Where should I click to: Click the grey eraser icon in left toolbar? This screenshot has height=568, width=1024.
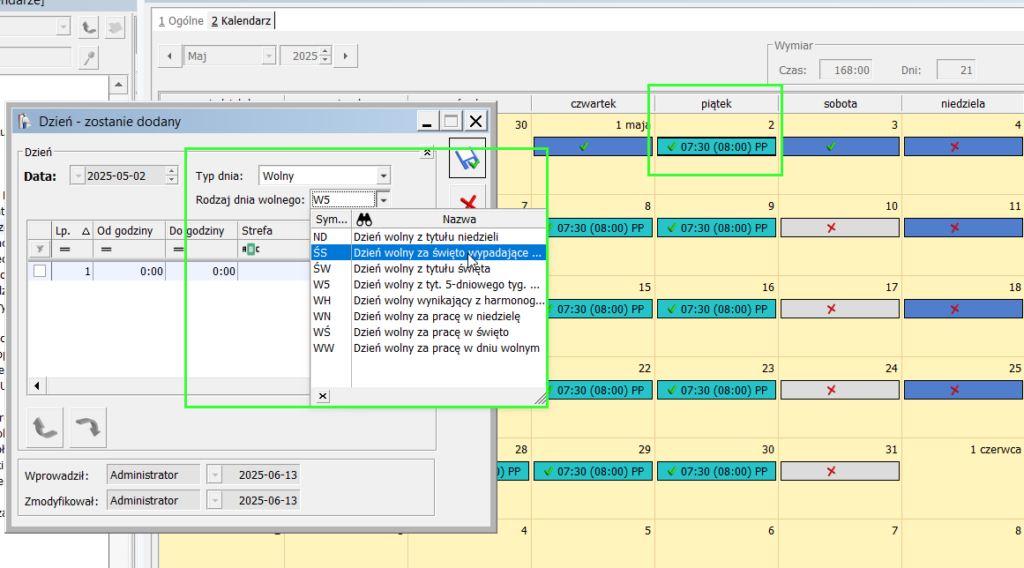click(115, 27)
